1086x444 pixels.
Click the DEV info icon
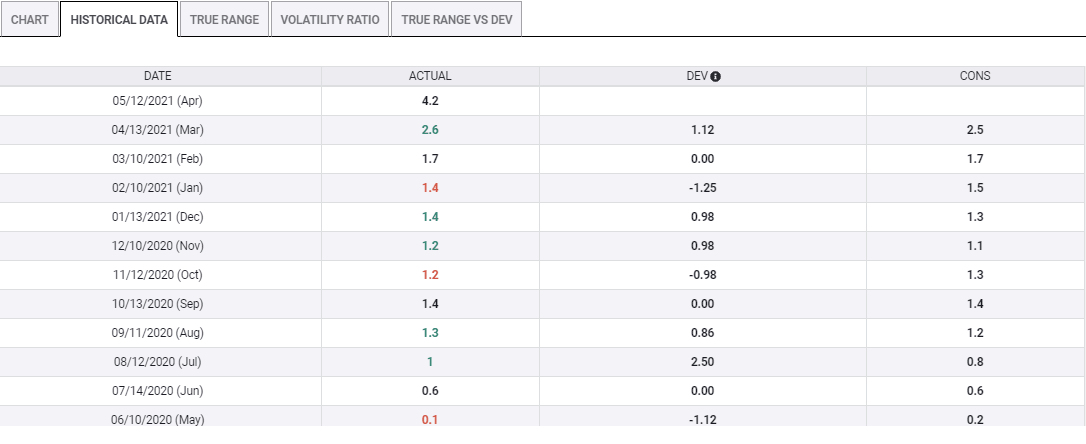coord(716,76)
